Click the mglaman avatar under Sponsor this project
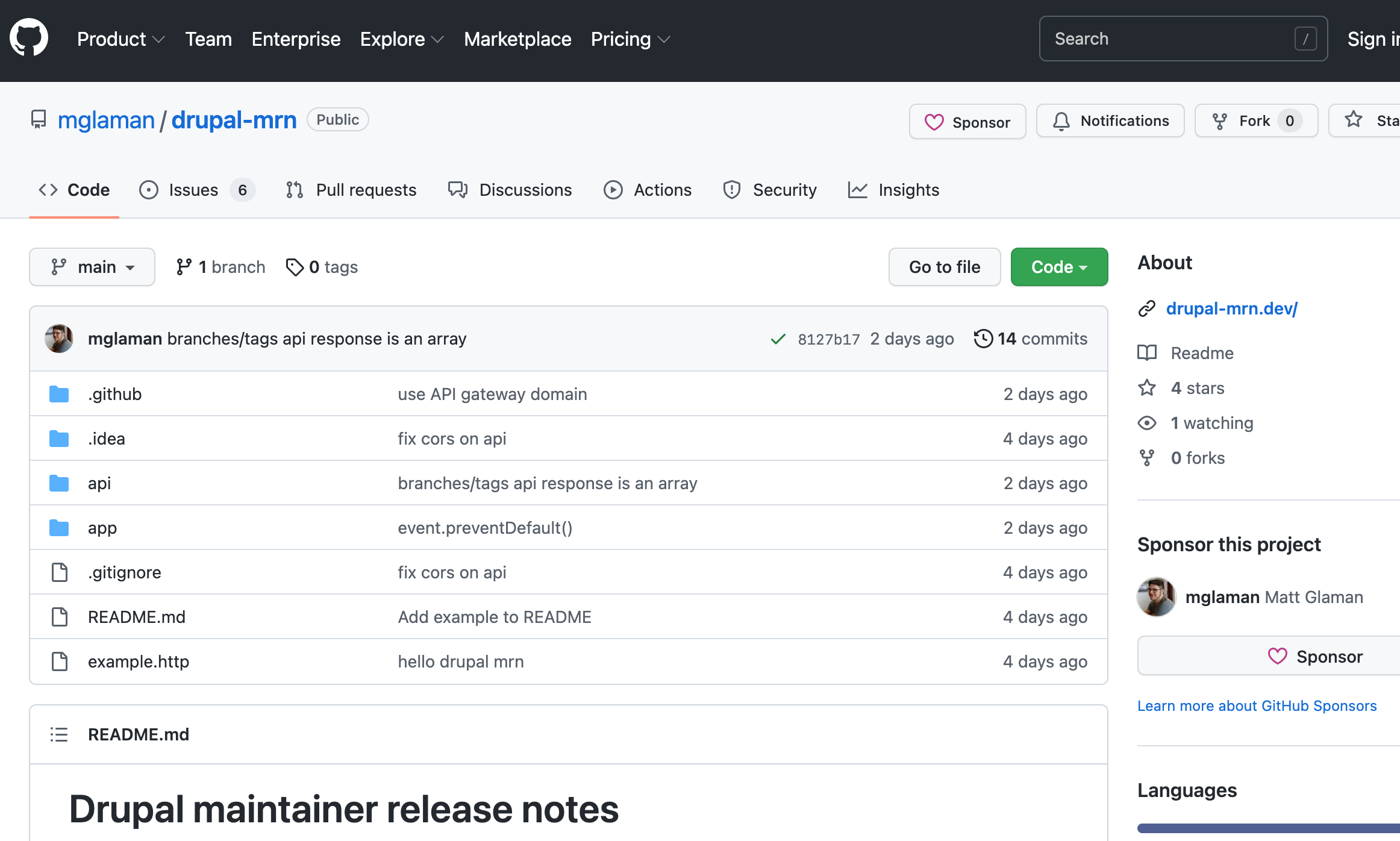 [1157, 597]
